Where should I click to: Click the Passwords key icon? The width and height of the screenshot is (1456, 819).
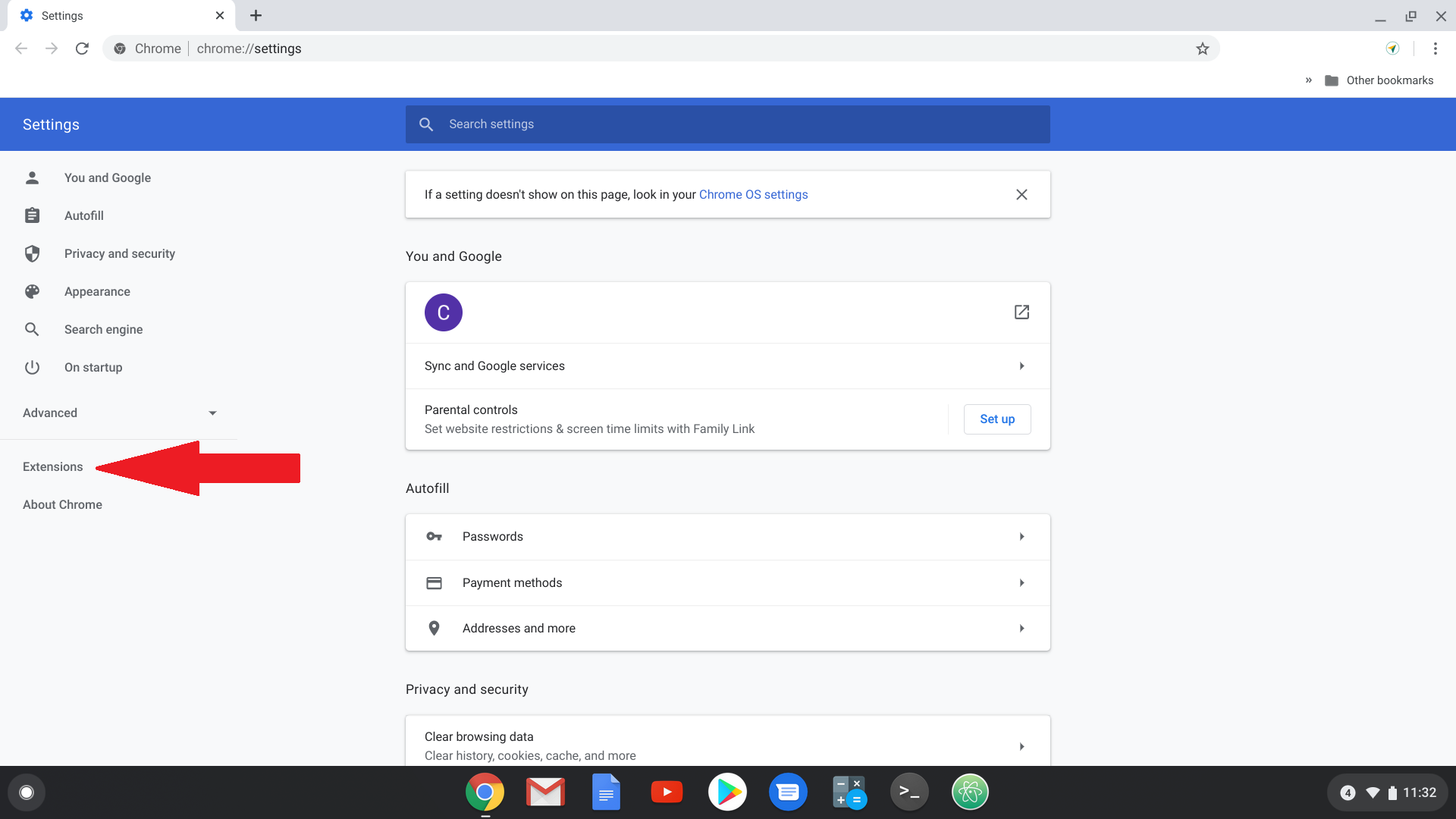pyautogui.click(x=434, y=536)
